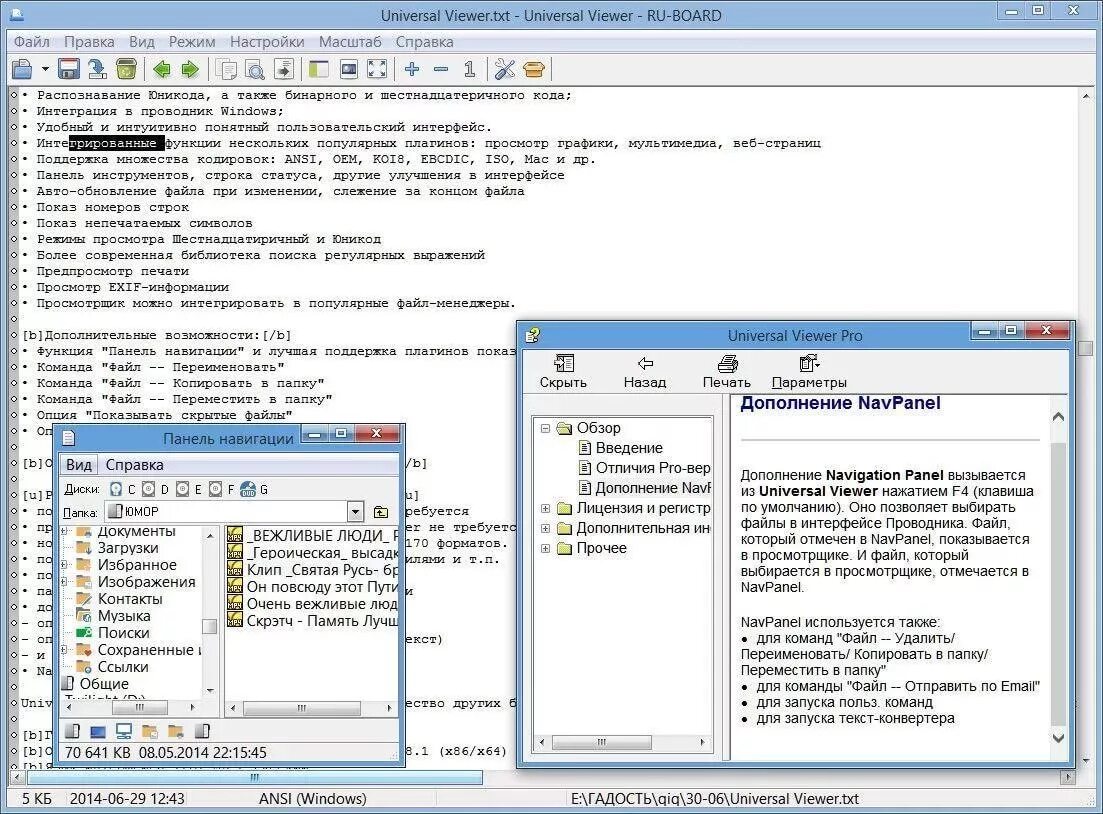Select drive D in navigation panel

[155, 489]
